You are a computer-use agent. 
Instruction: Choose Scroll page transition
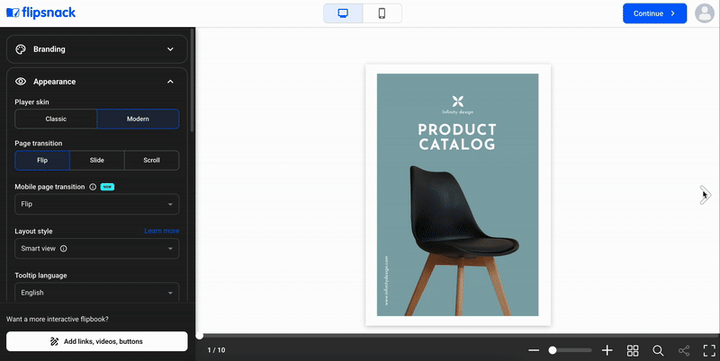(x=152, y=160)
